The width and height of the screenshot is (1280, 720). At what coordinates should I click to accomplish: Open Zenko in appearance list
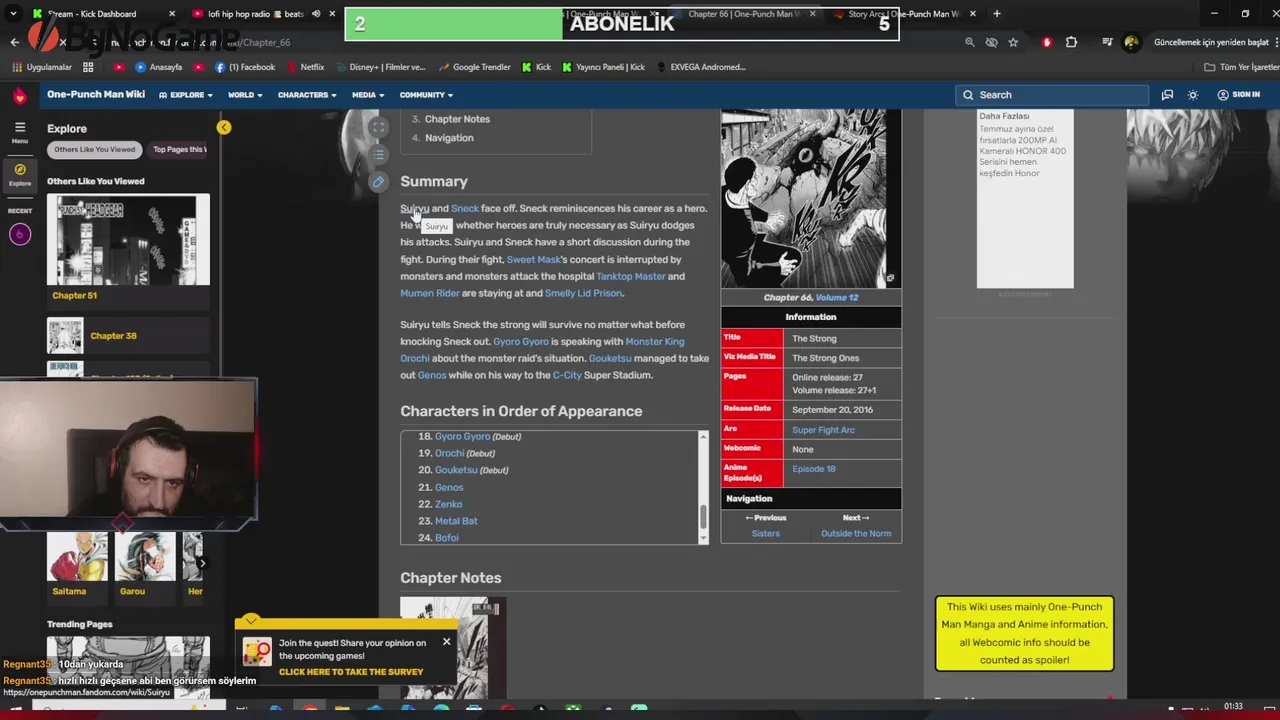point(448,504)
